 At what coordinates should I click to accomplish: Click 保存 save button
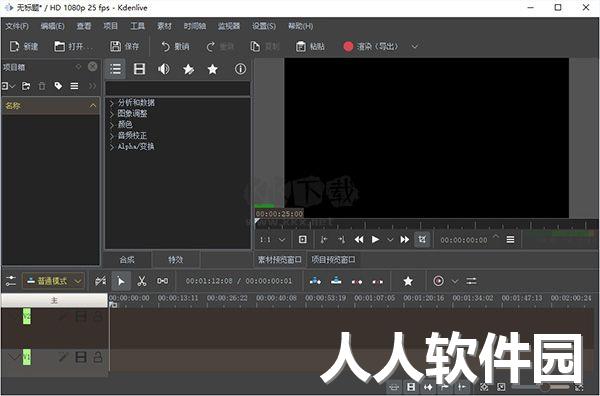(x=125, y=47)
